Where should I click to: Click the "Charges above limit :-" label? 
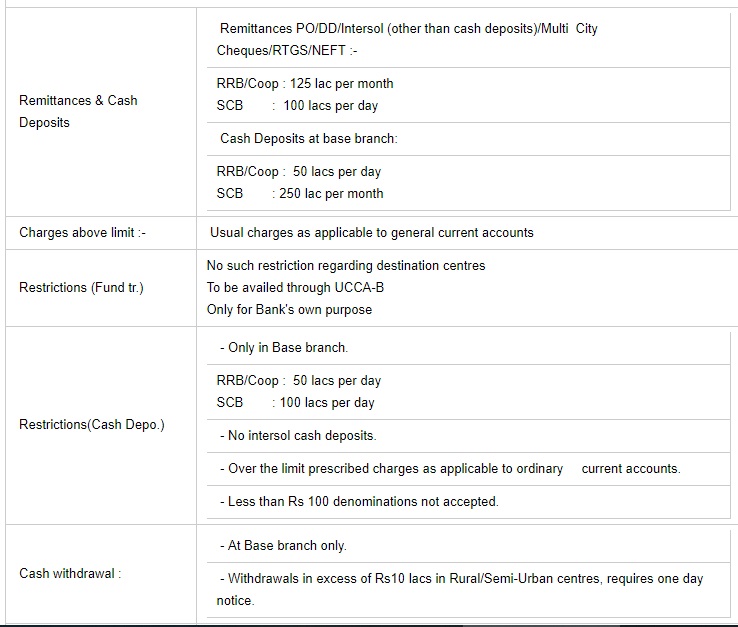pyautogui.click(x=82, y=233)
